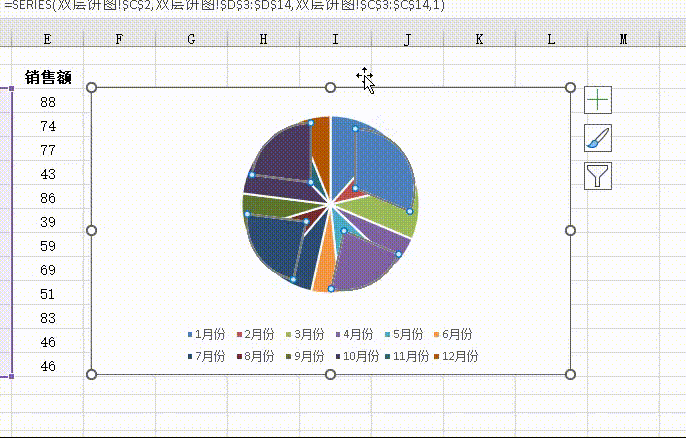Select the left-middle chart resize handle
This screenshot has height=438, width=686.
click(x=91, y=231)
